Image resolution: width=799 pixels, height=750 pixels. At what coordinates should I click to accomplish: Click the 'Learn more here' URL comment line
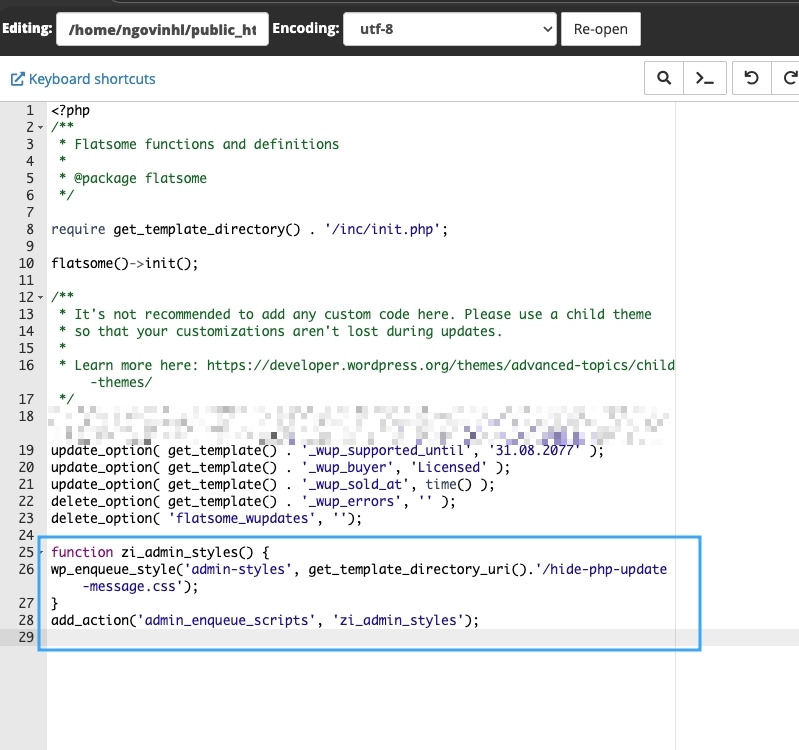[x=366, y=373]
